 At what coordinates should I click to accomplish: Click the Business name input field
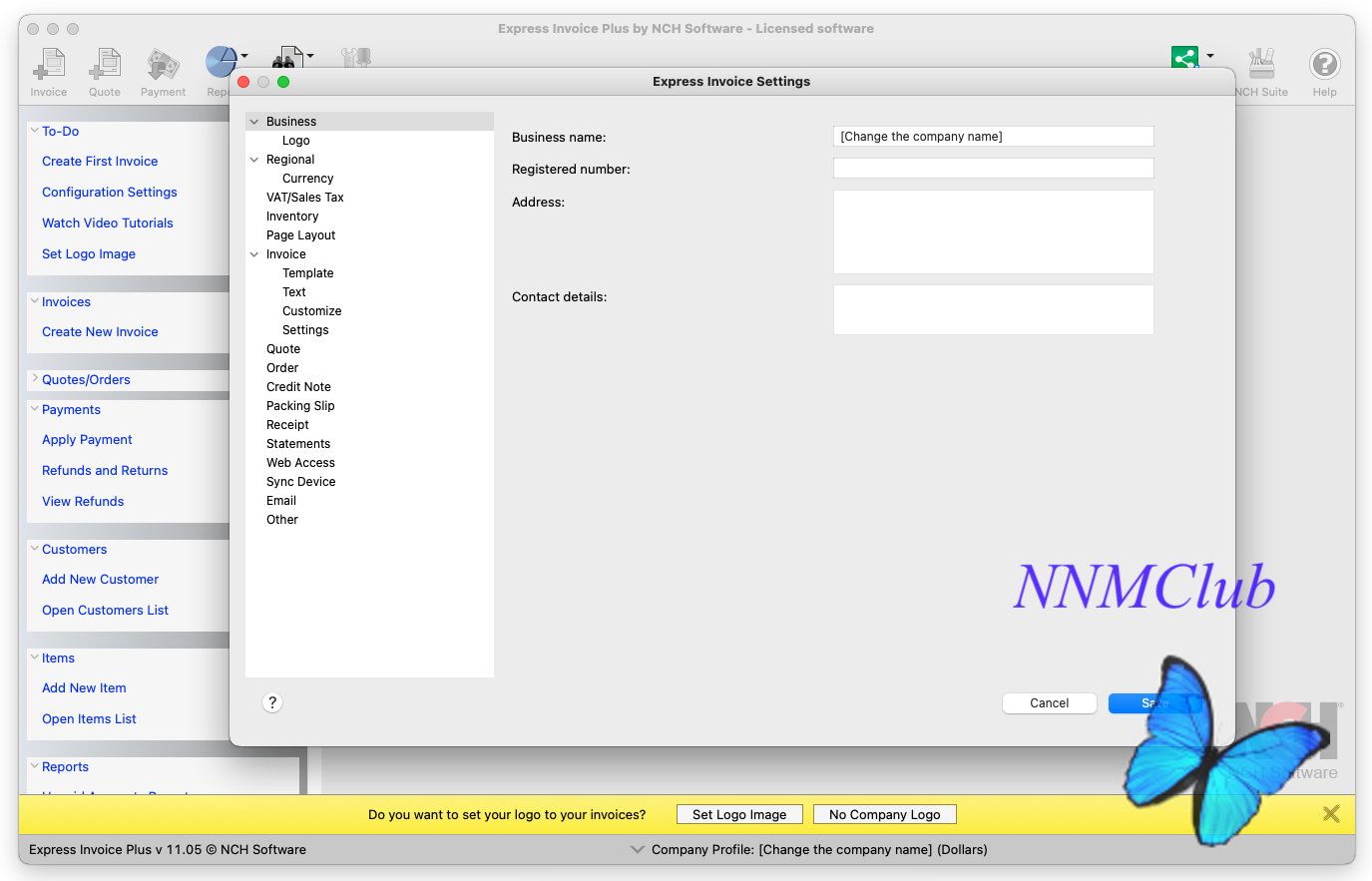[x=993, y=137]
